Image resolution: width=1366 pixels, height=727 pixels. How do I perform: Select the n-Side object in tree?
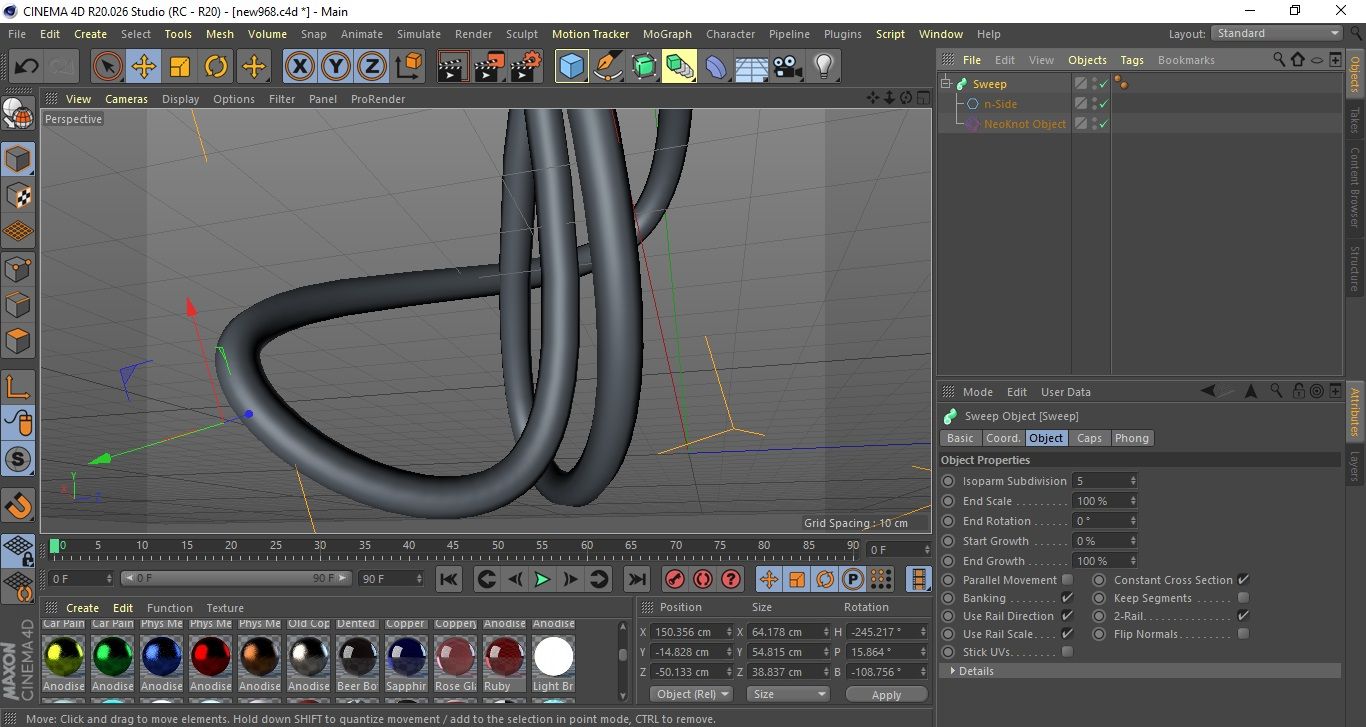point(1000,104)
